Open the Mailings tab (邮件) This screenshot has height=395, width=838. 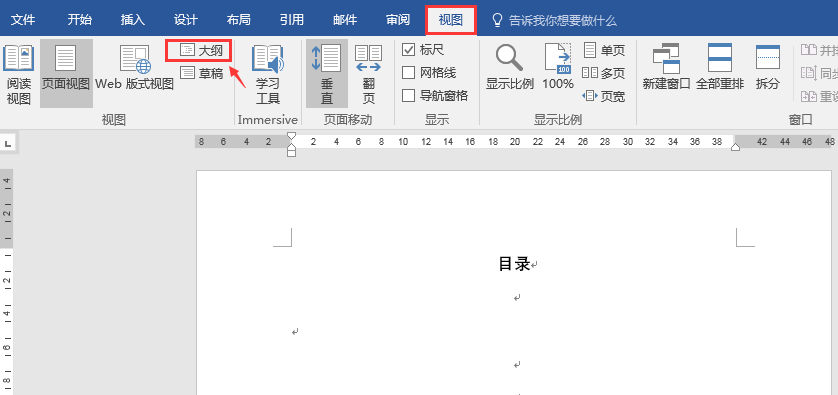[x=345, y=20]
